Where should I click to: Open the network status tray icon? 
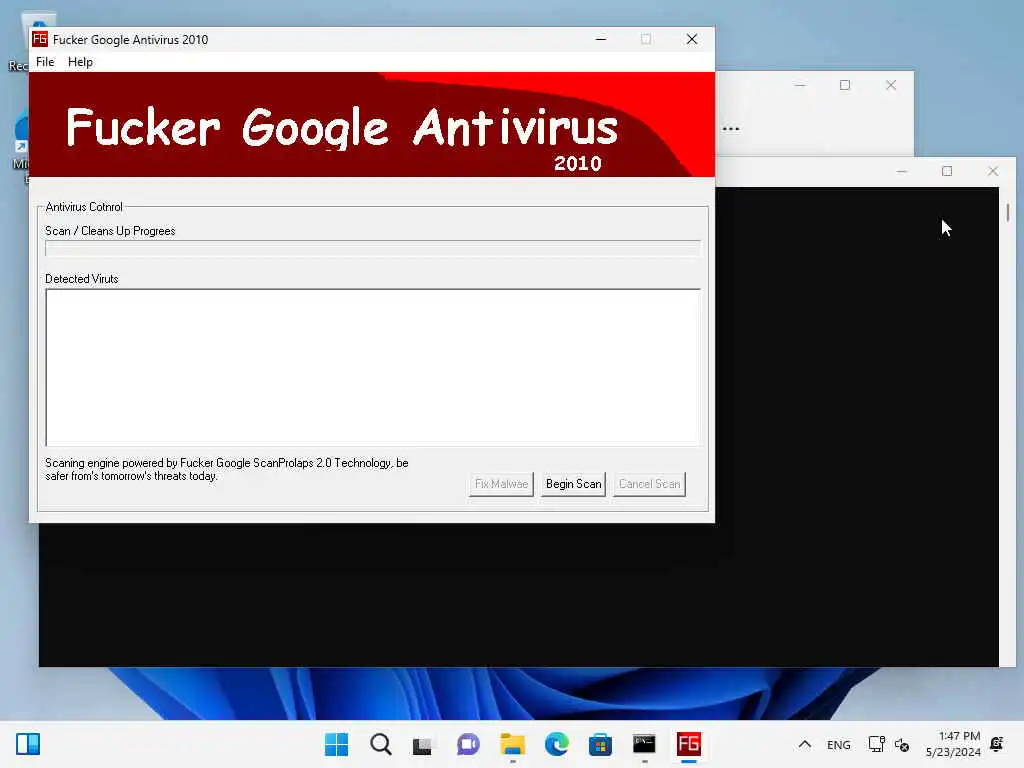[876, 744]
